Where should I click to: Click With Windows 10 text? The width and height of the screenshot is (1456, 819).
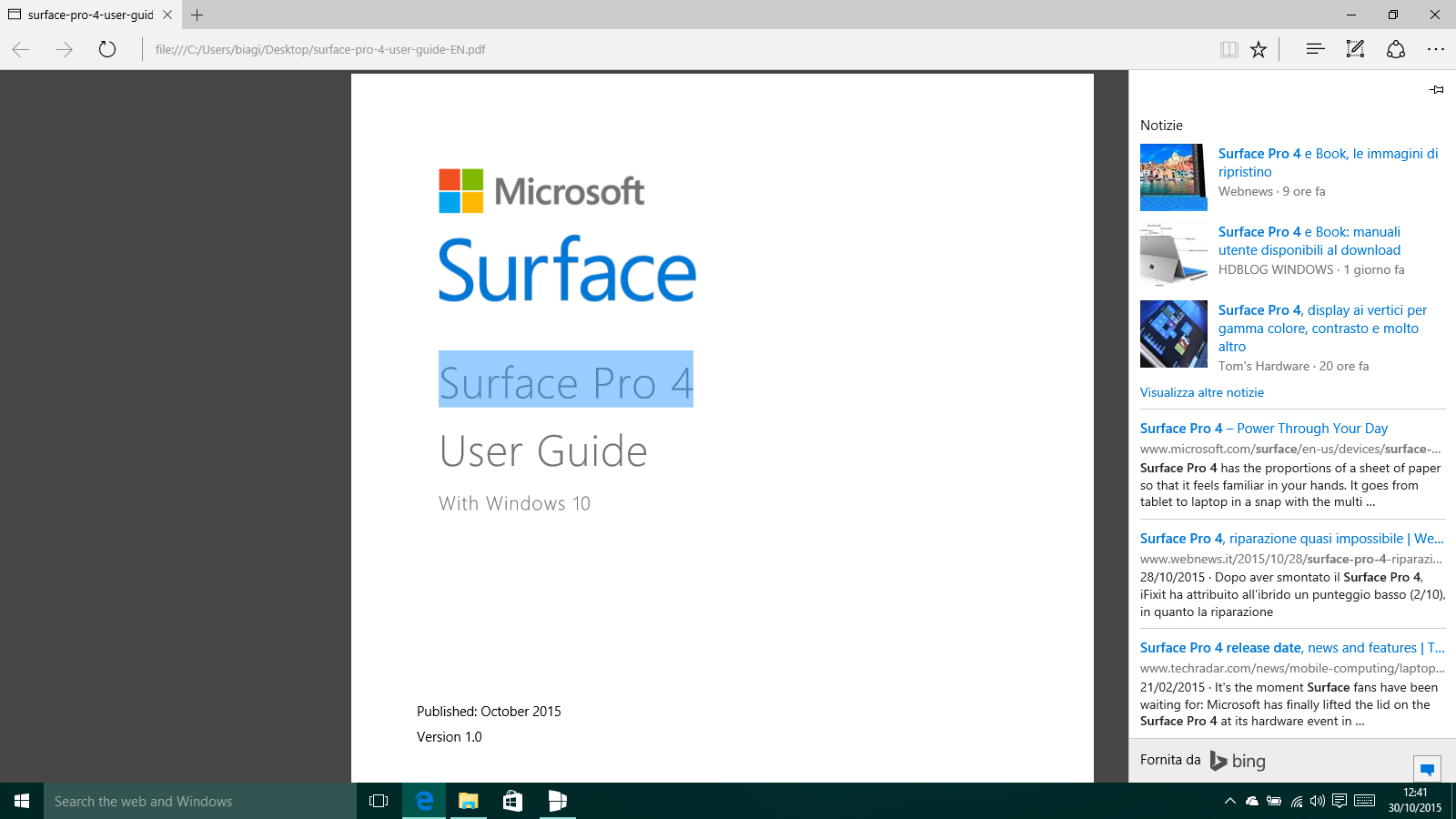tap(514, 503)
